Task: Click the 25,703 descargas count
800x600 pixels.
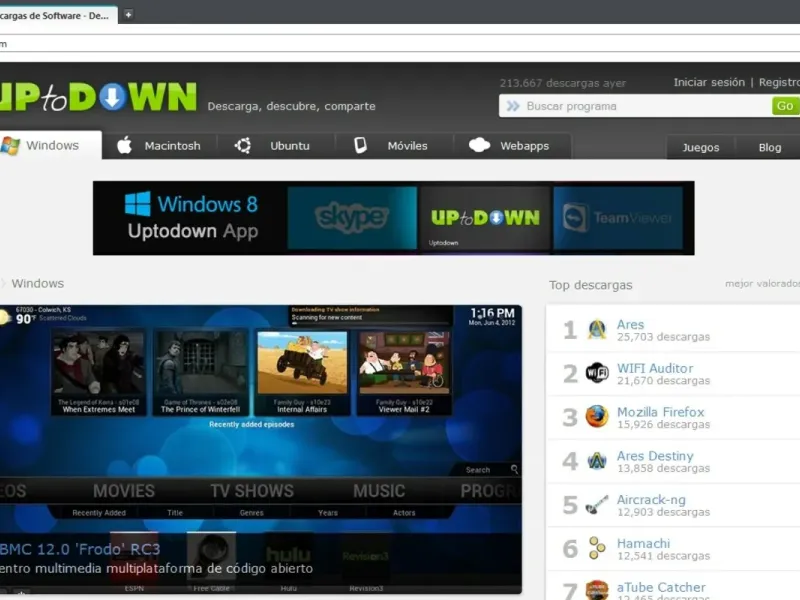Action: [663, 337]
